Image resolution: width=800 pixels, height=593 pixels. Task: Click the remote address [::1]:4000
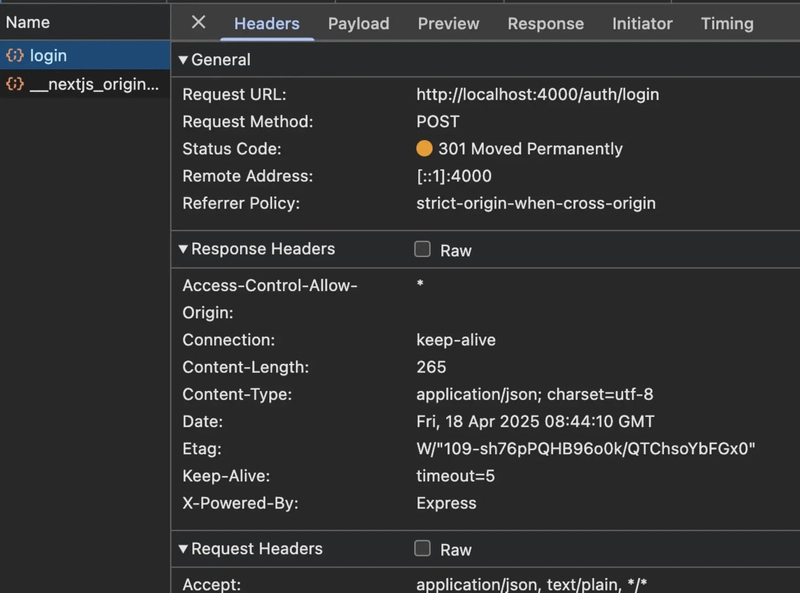(x=454, y=176)
